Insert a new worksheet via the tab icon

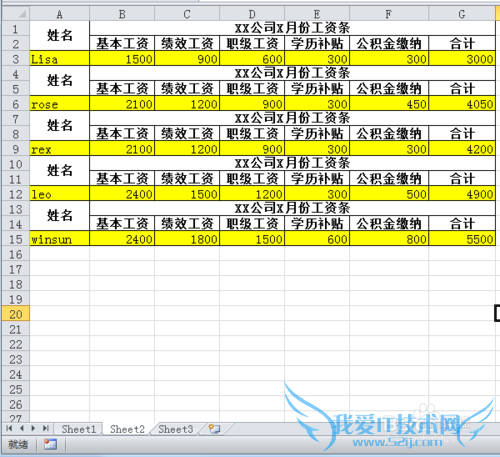click(x=214, y=429)
